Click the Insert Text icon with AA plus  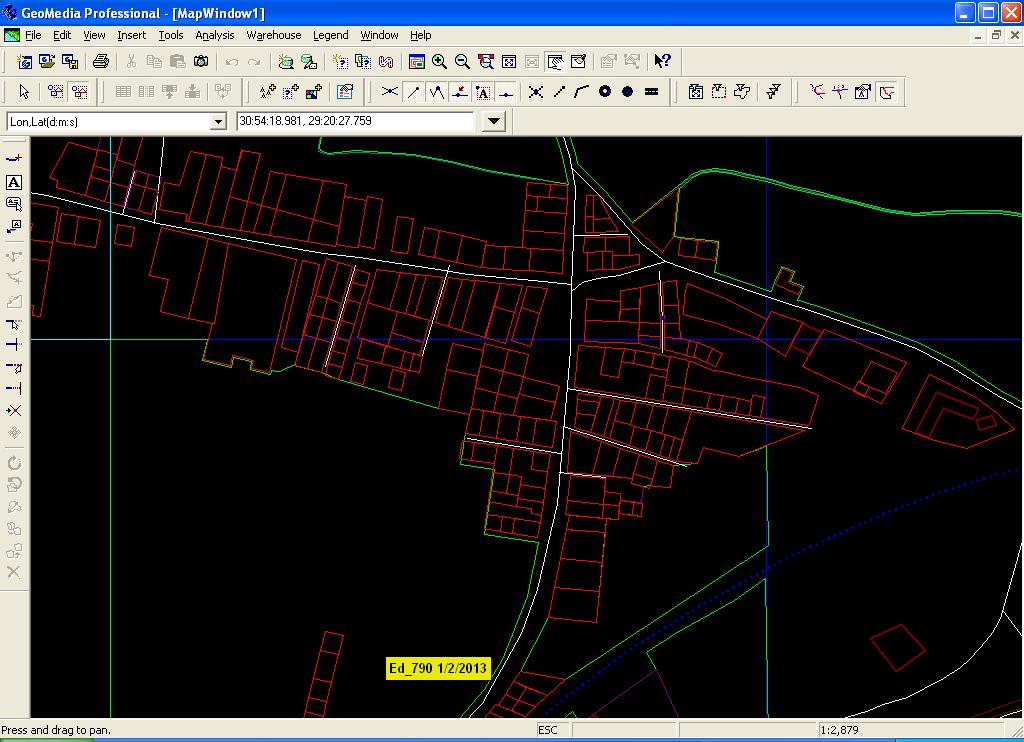(268, 92)
